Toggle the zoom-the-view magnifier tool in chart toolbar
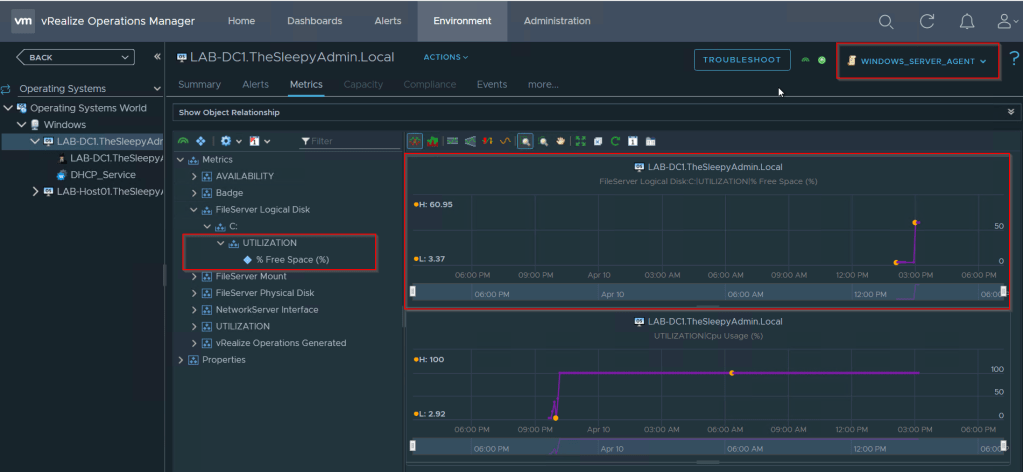The height and width of the screenshot is (472, 1023). (x=525, y=141)
